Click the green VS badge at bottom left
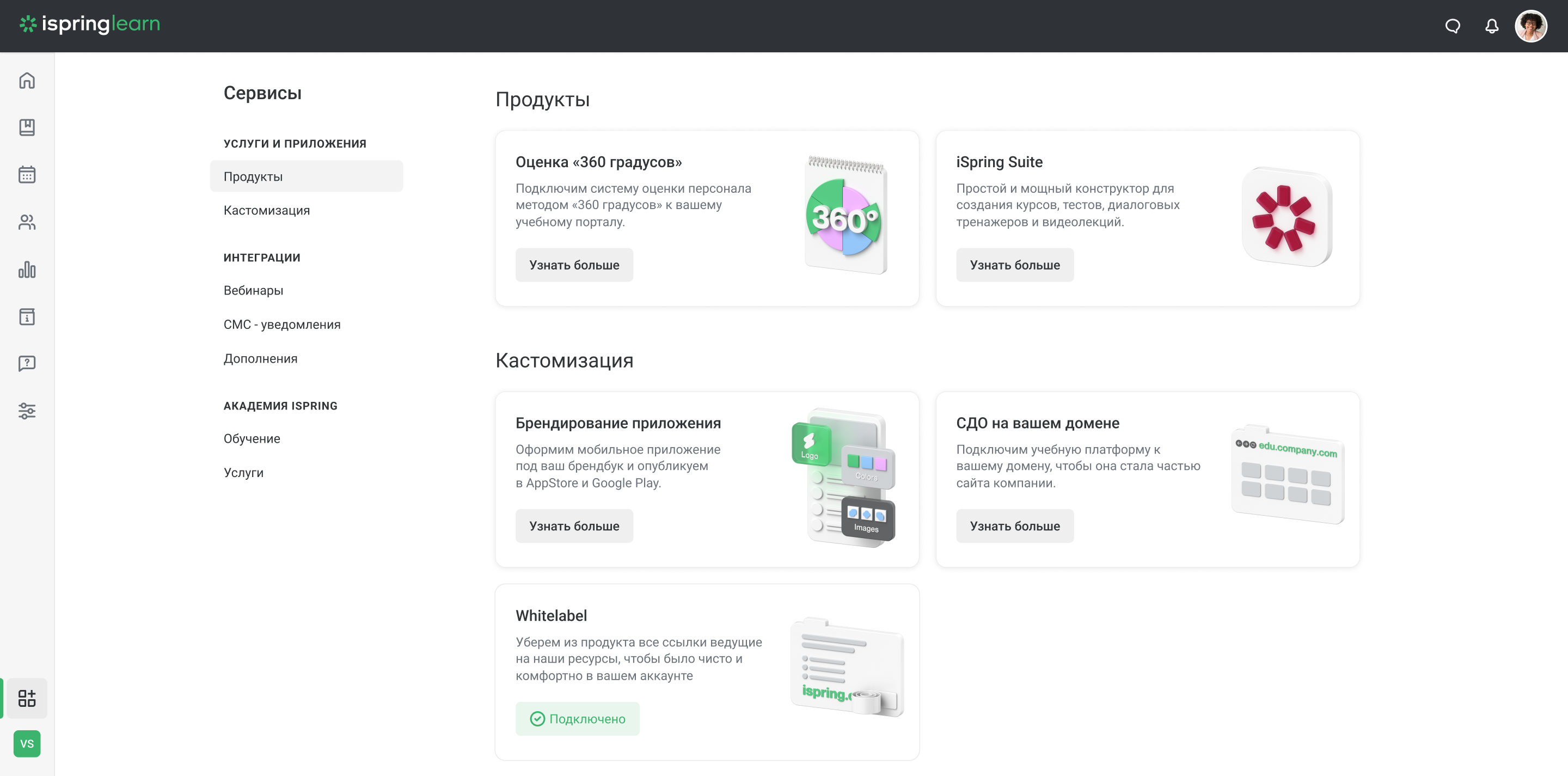 [27, 743]
